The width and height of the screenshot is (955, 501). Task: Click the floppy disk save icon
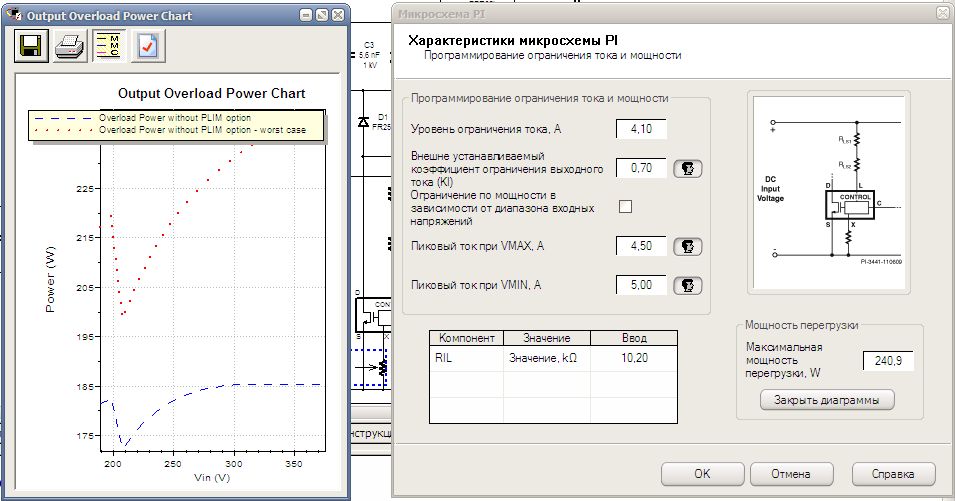click(30, 46)
